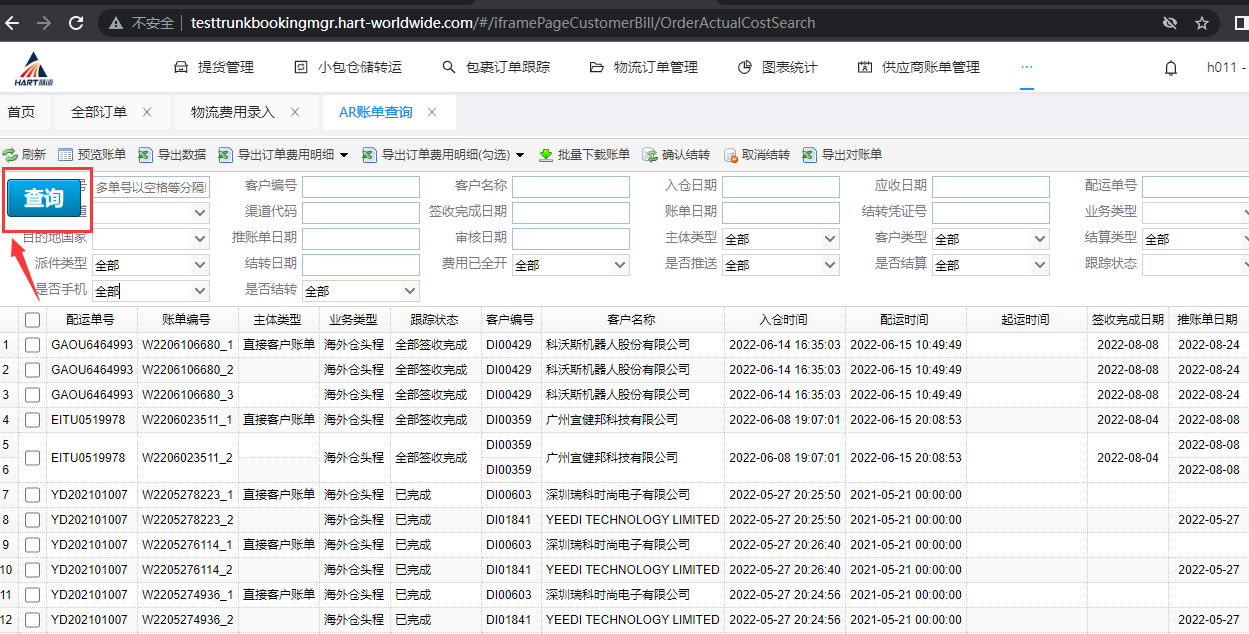Open the notification bell
The width and height of the screenshot is (1249, 634).
tap(1171, 68)
